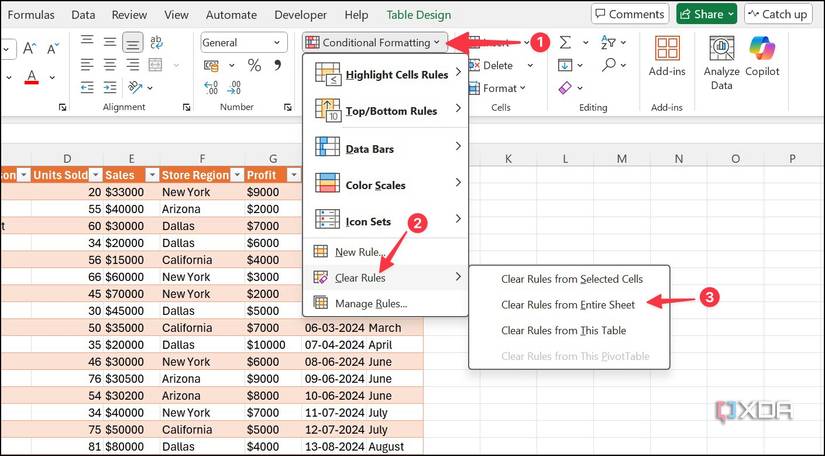Open the Delete dropdown arrow

(530, 66)
